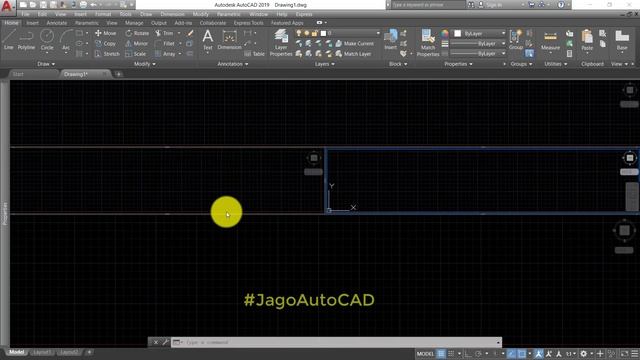
Task: Toggle polar tracking in status bar
Action: tap(478, 353)
